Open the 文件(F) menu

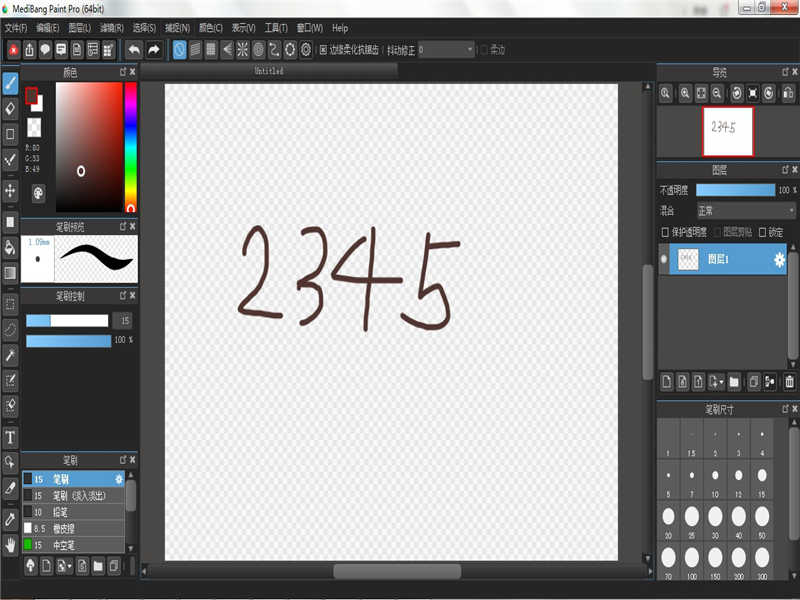tap(17, 28)
